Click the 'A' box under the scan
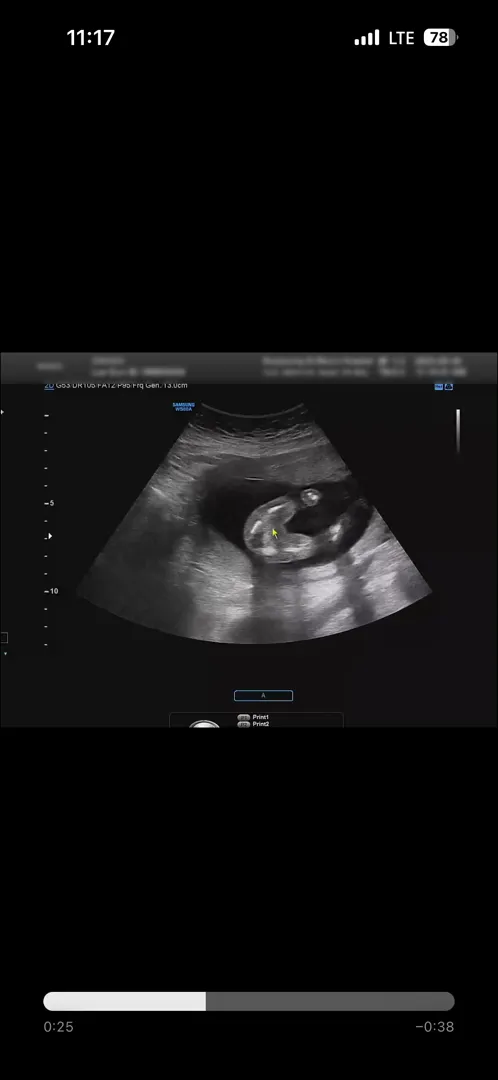This screenshot has height=1080, width=498. pos(263,696)
